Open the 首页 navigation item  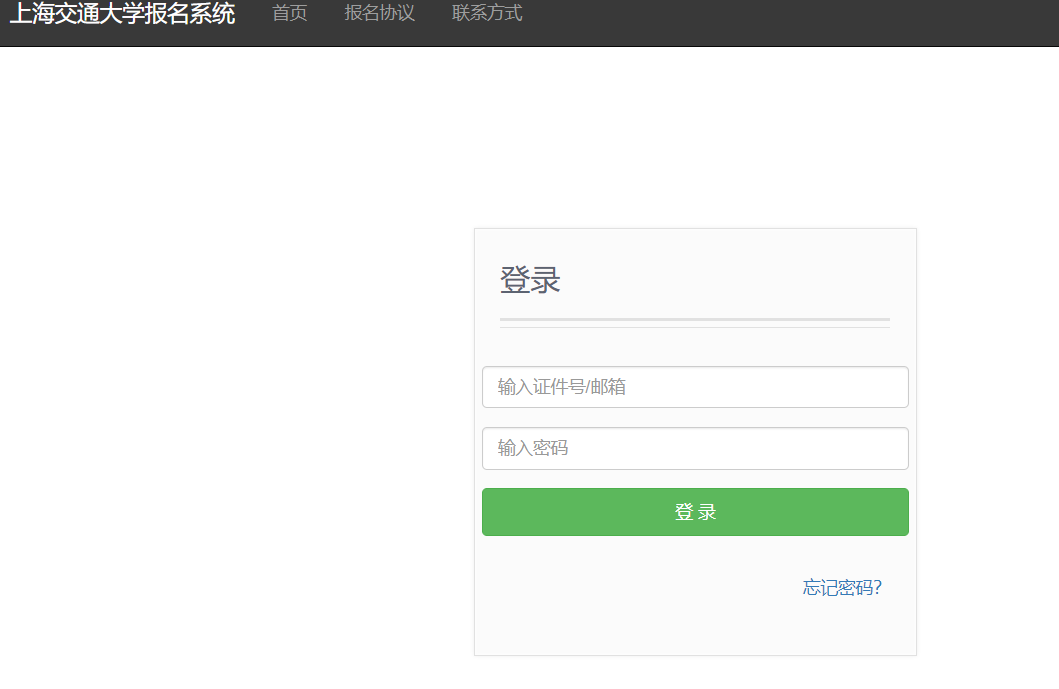(x=289, y=14)
